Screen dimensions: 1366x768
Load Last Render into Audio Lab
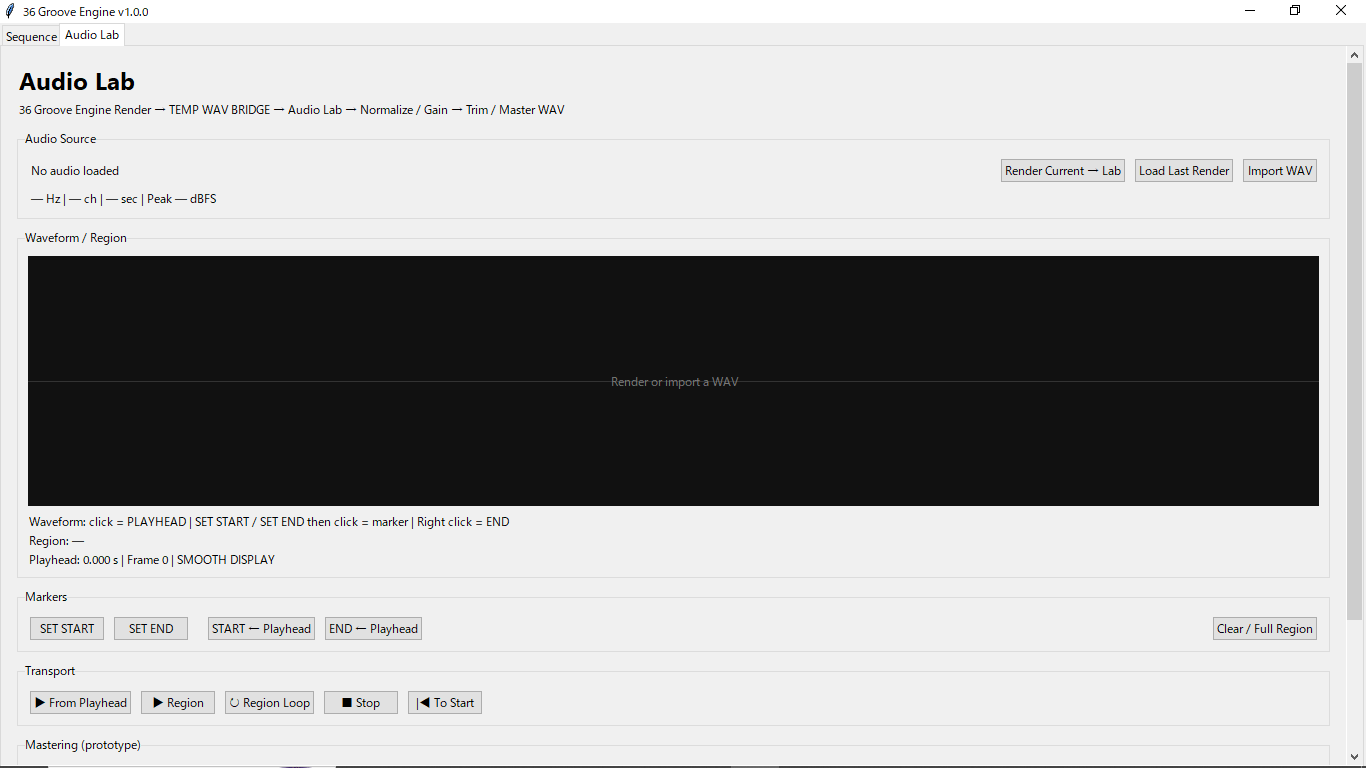coord(1184,171)
